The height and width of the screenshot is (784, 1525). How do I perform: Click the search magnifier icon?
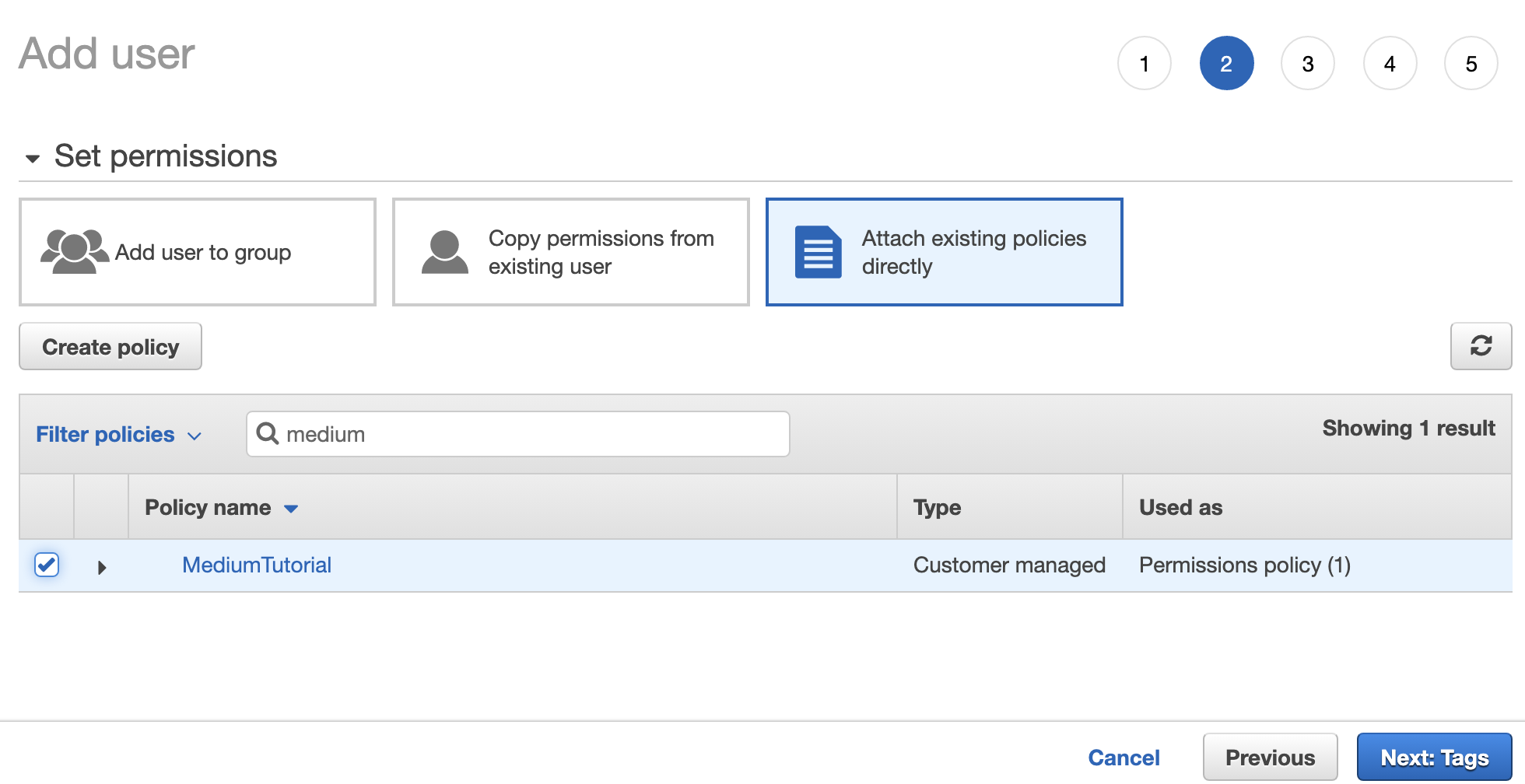tap(268, 433)
